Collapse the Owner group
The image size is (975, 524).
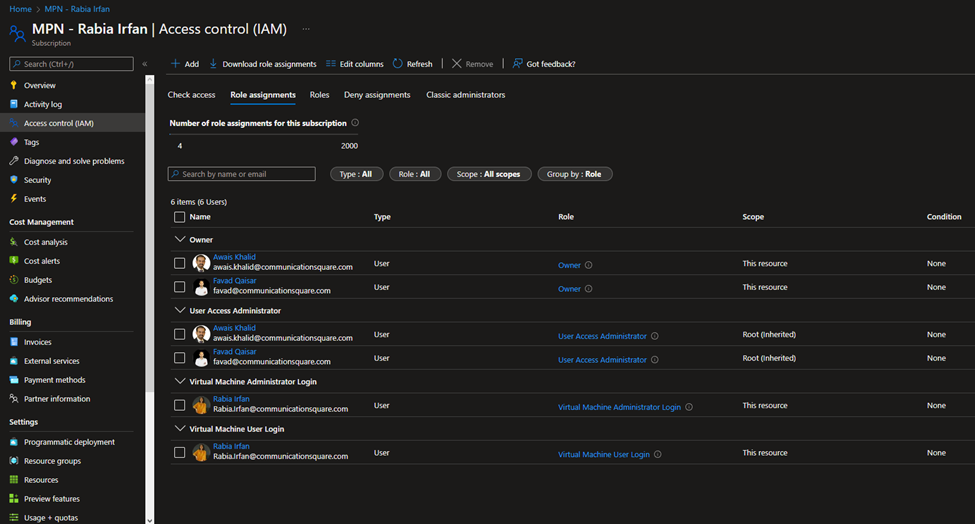(x=180, y=239)
